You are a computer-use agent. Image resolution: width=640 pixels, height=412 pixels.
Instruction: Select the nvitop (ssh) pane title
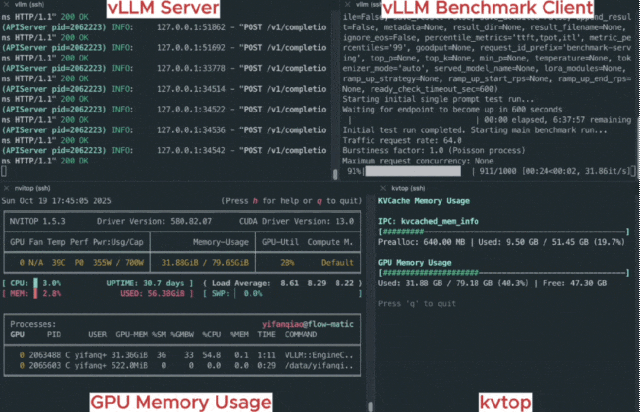pos(32,188)
